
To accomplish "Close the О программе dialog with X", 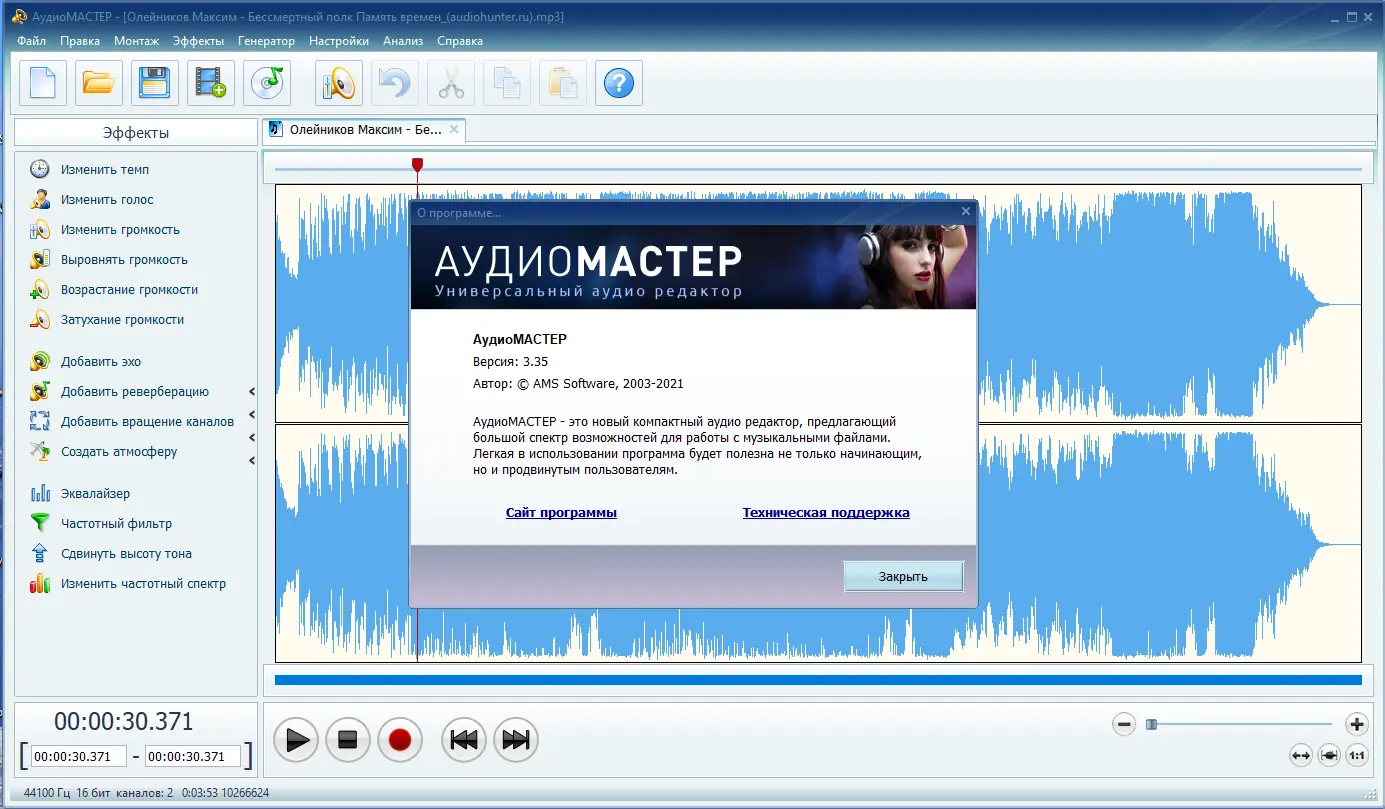I will coord(966,212).
